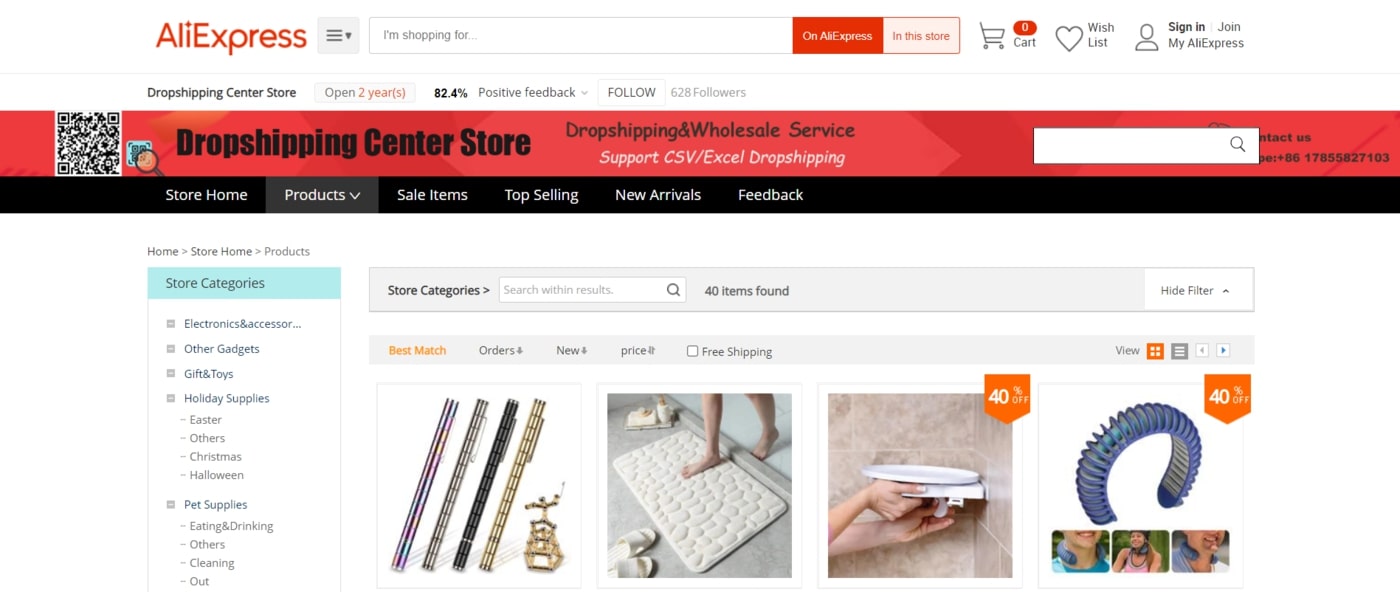Click the account profile icon
This screenshot has height=592, width=1400.
pyautogui.click(x=1146, y=37)
